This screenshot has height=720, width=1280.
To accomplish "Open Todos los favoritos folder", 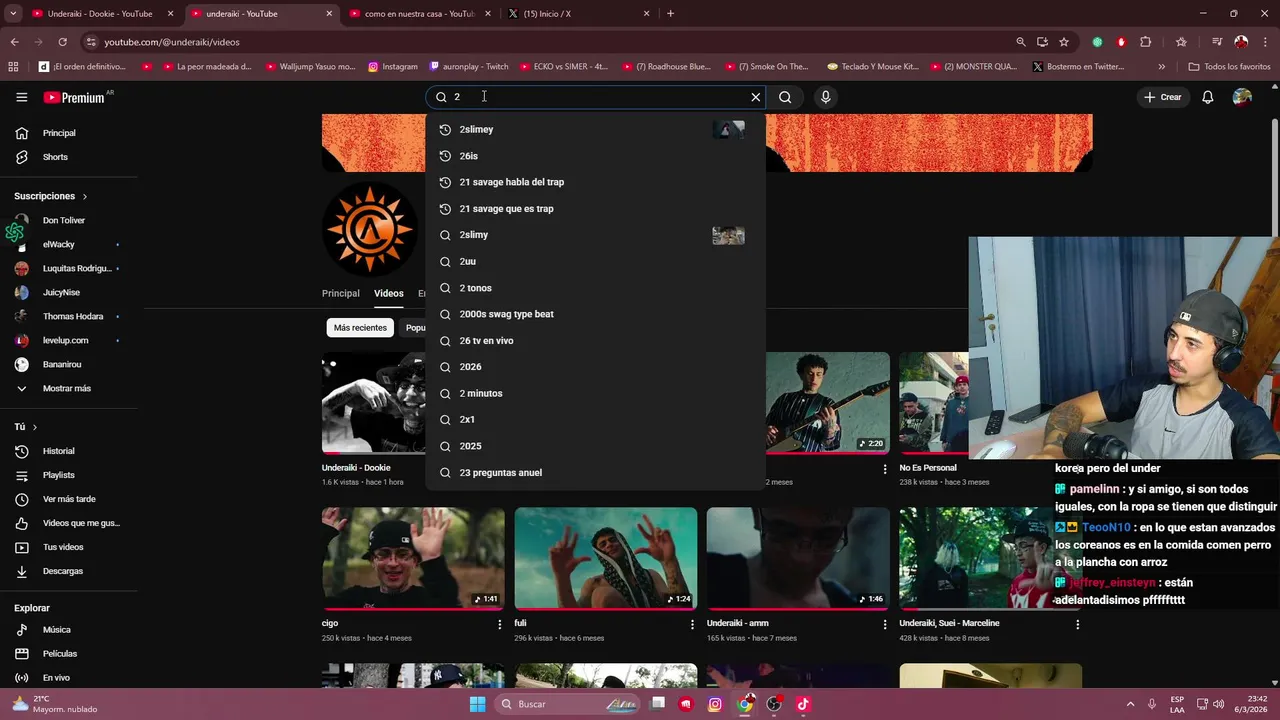I will (1229, 67).
